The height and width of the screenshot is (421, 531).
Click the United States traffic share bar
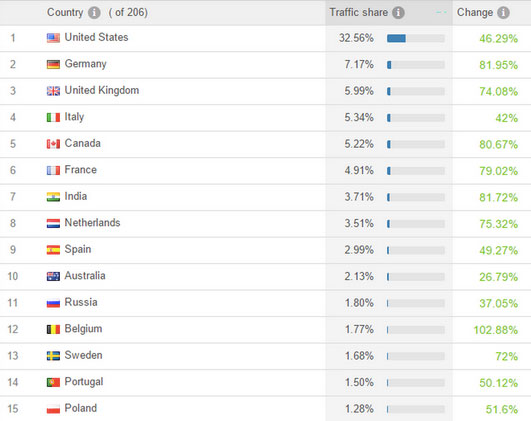point(416,38)
